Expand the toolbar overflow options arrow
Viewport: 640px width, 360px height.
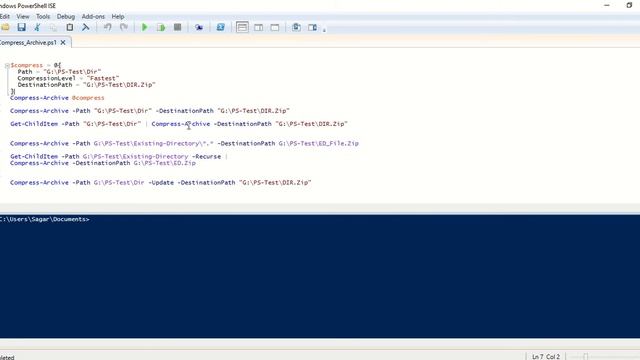click(x=324, y=29)
